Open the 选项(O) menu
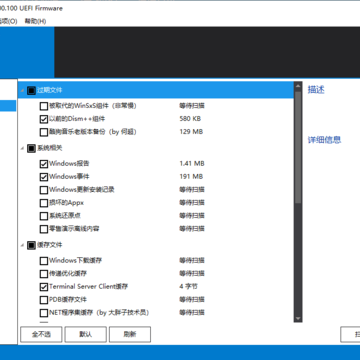Screen dimensions: 360x360 (x=8, y=21)
